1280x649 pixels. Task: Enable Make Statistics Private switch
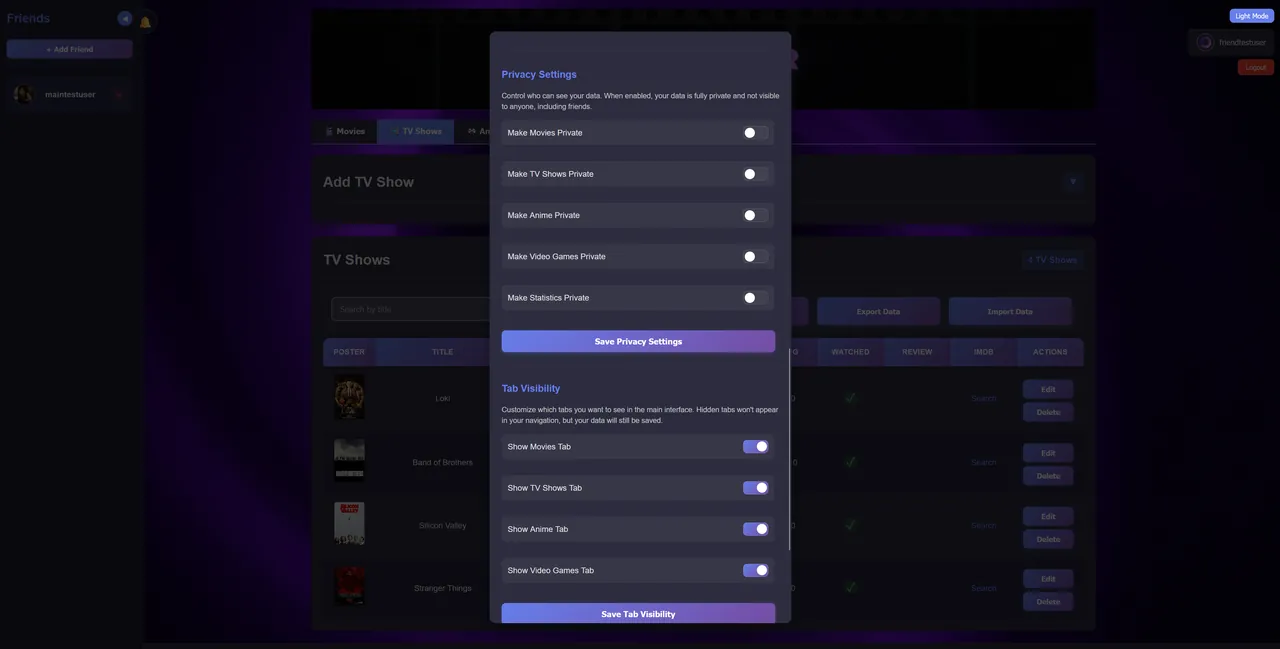tap(756, 298)
